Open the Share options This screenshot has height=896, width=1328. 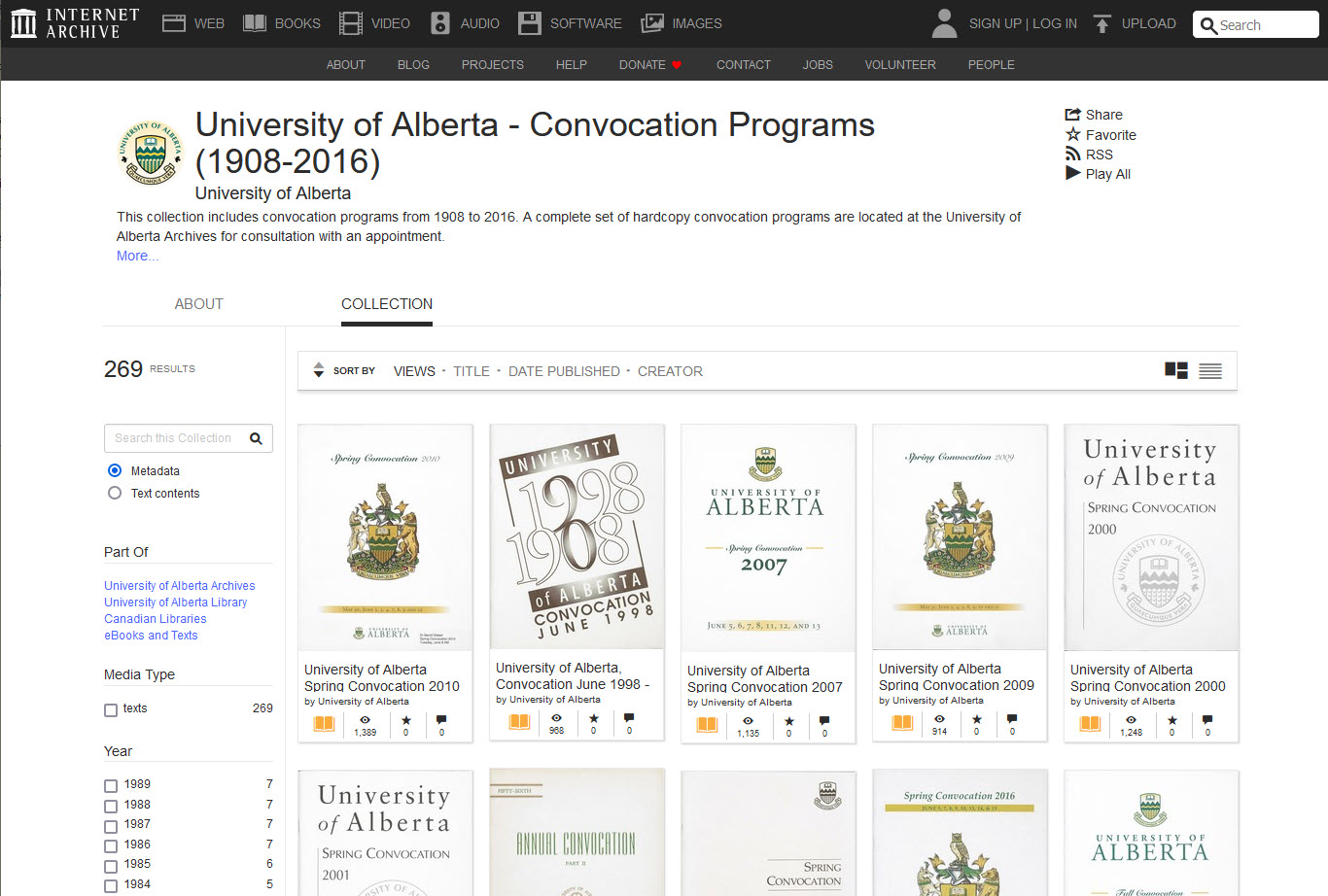(x=1072, y=114)
